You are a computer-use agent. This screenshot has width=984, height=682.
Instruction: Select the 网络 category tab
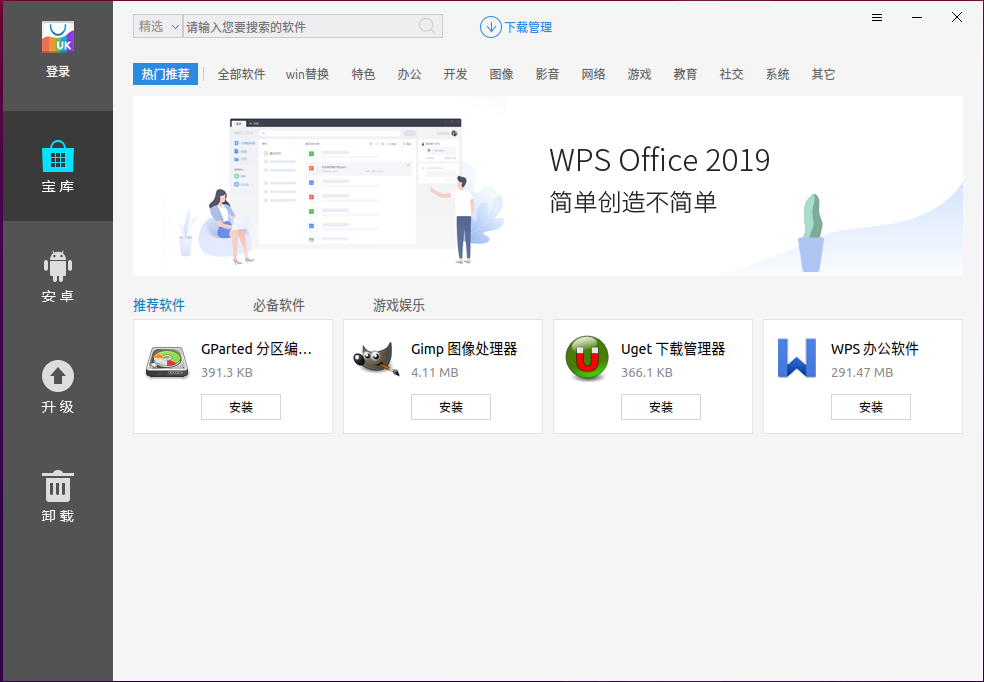(x=593, y=74)
